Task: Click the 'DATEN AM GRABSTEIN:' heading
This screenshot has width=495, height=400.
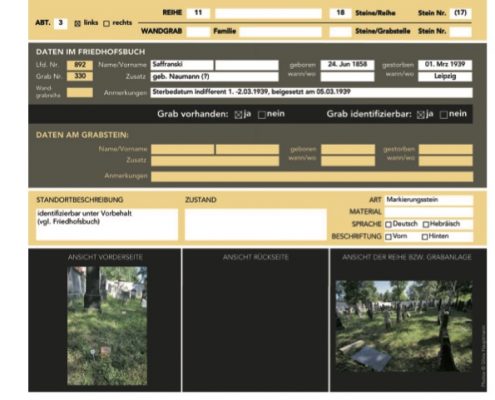Action: point(82,135)
